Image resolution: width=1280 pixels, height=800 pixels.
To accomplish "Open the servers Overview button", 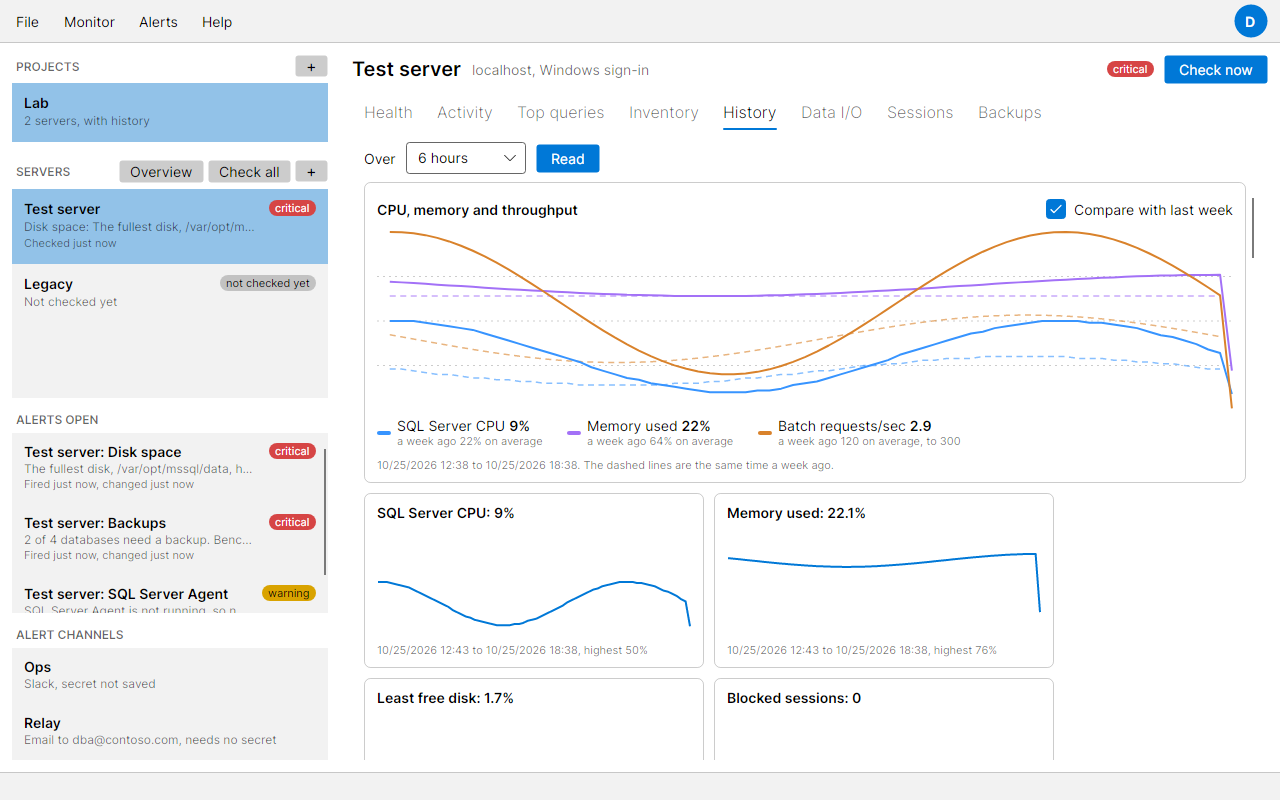I will [161, 172].
